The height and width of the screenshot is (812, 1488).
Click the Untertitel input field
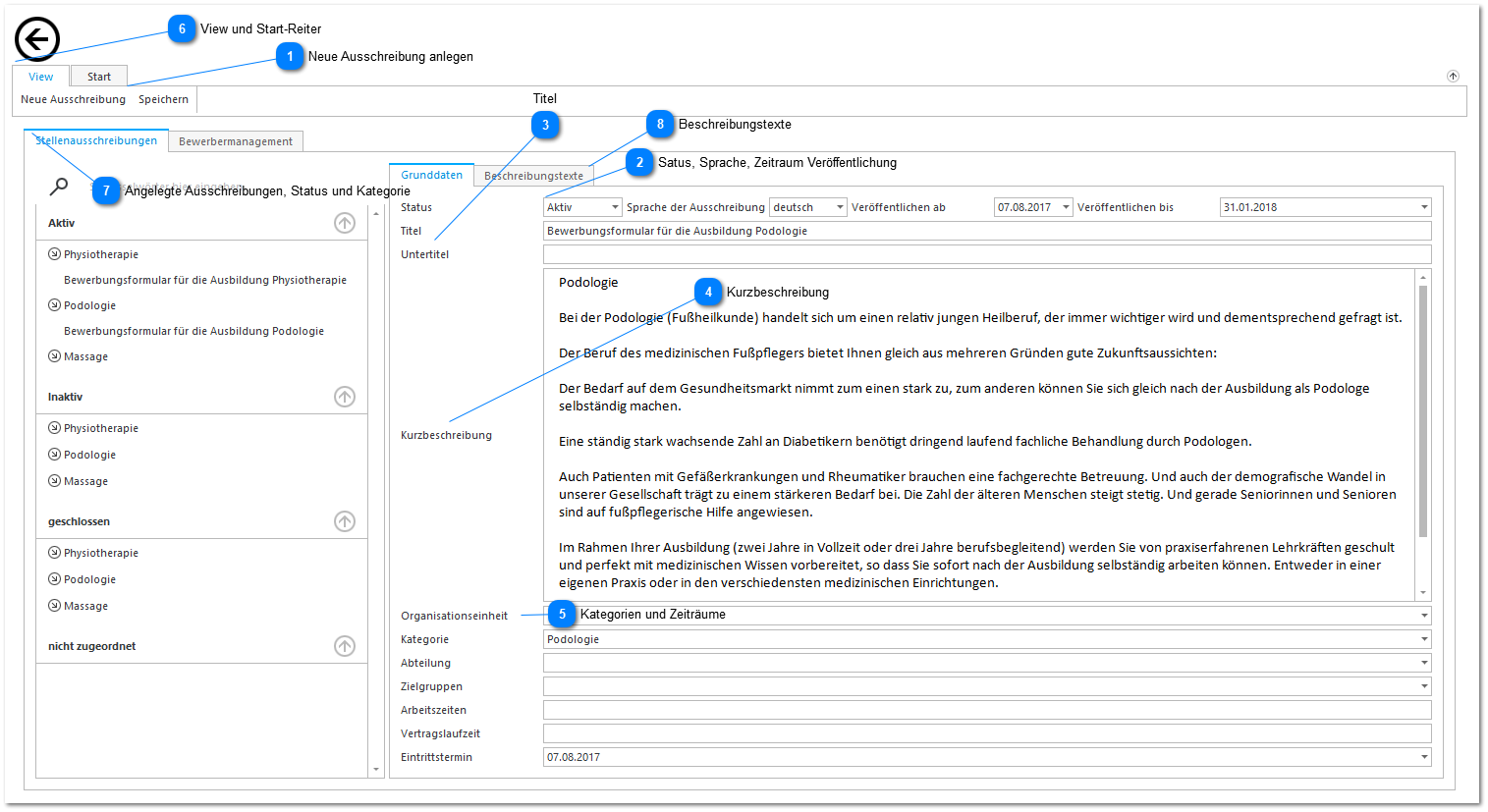[x=987, y=254]
